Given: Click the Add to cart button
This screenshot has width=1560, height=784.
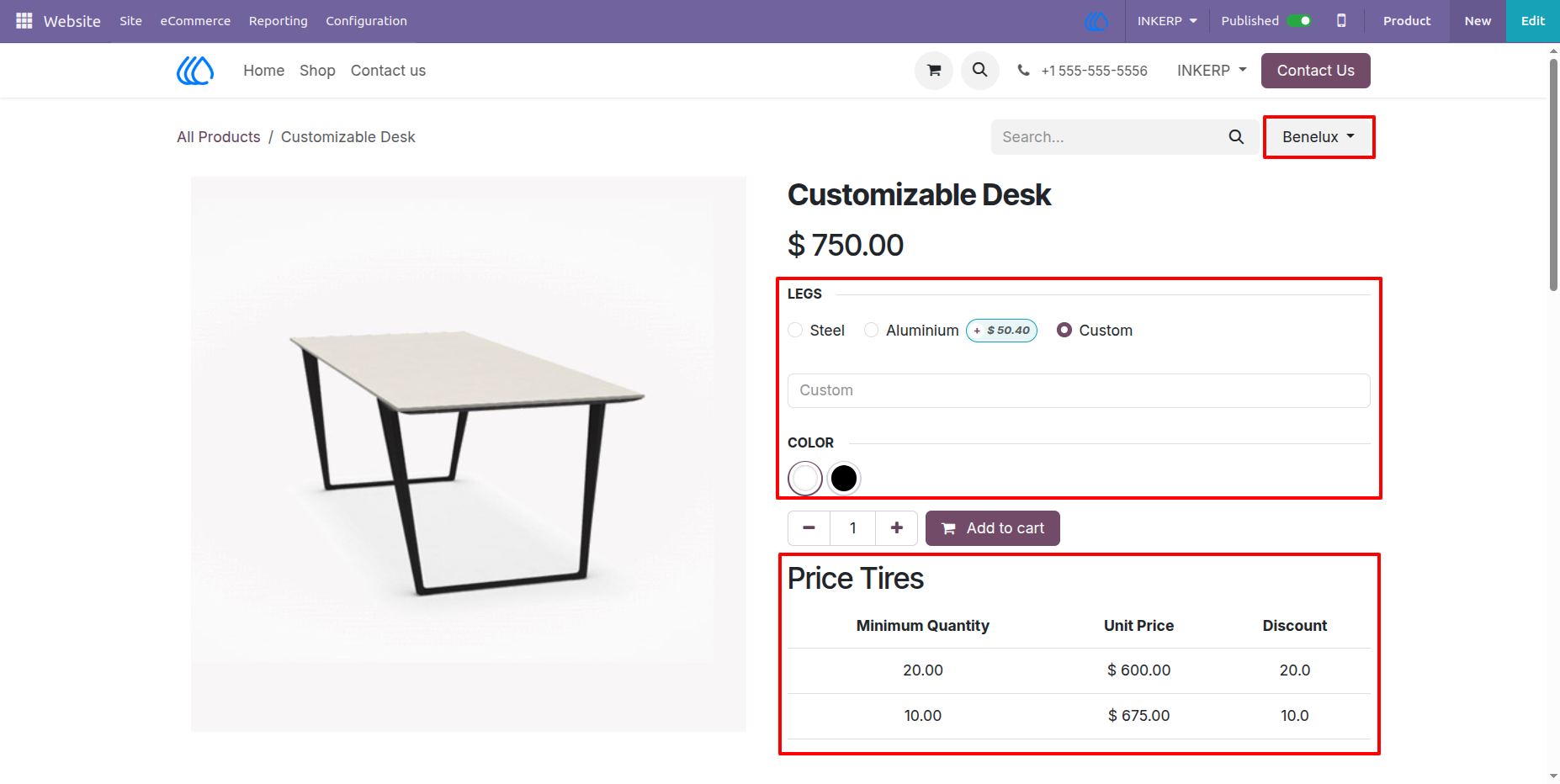Looking at the screenshot, I should click(x=993, y=528).
